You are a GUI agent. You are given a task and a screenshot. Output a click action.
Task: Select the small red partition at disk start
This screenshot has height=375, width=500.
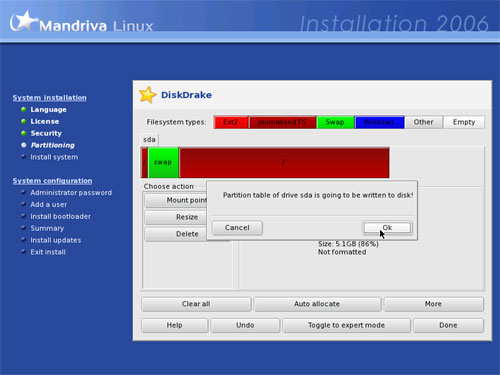point(144,163)
